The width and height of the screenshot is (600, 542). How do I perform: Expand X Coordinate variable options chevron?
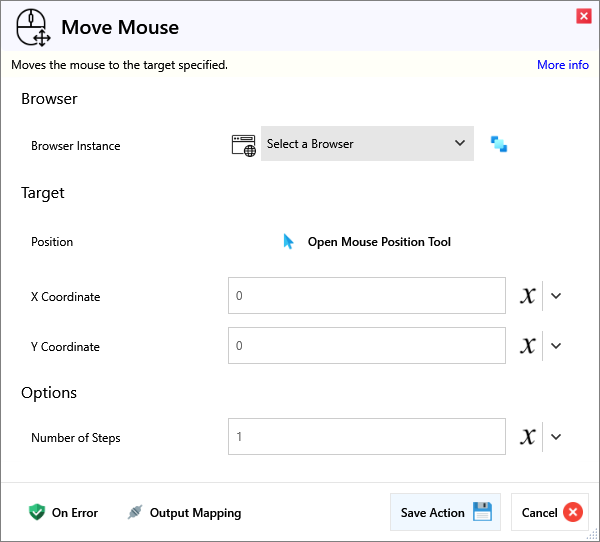click(x=557, y=296)
